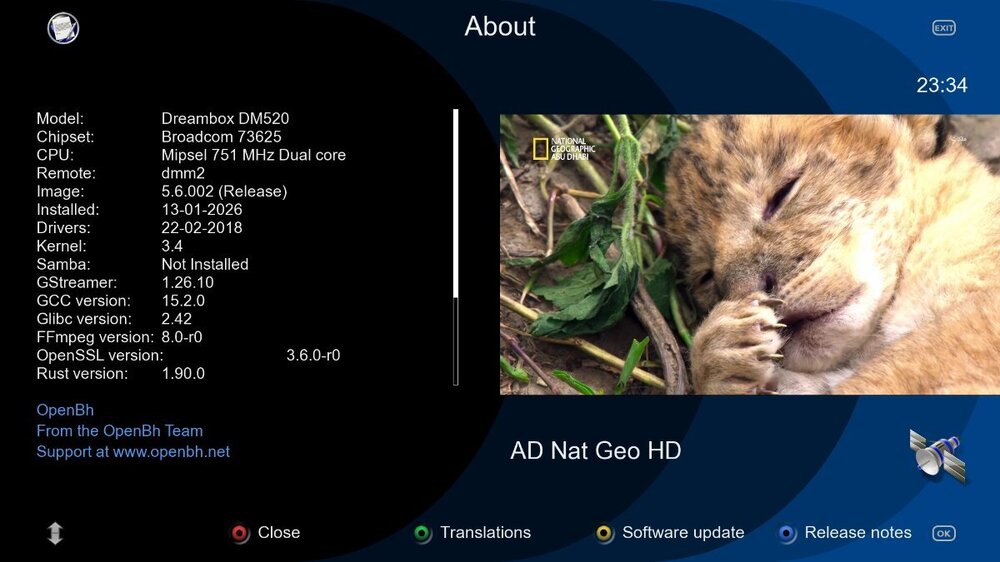Click the 5.6.002 (Release) image value

pyautogui.click(x=224, y=191)
